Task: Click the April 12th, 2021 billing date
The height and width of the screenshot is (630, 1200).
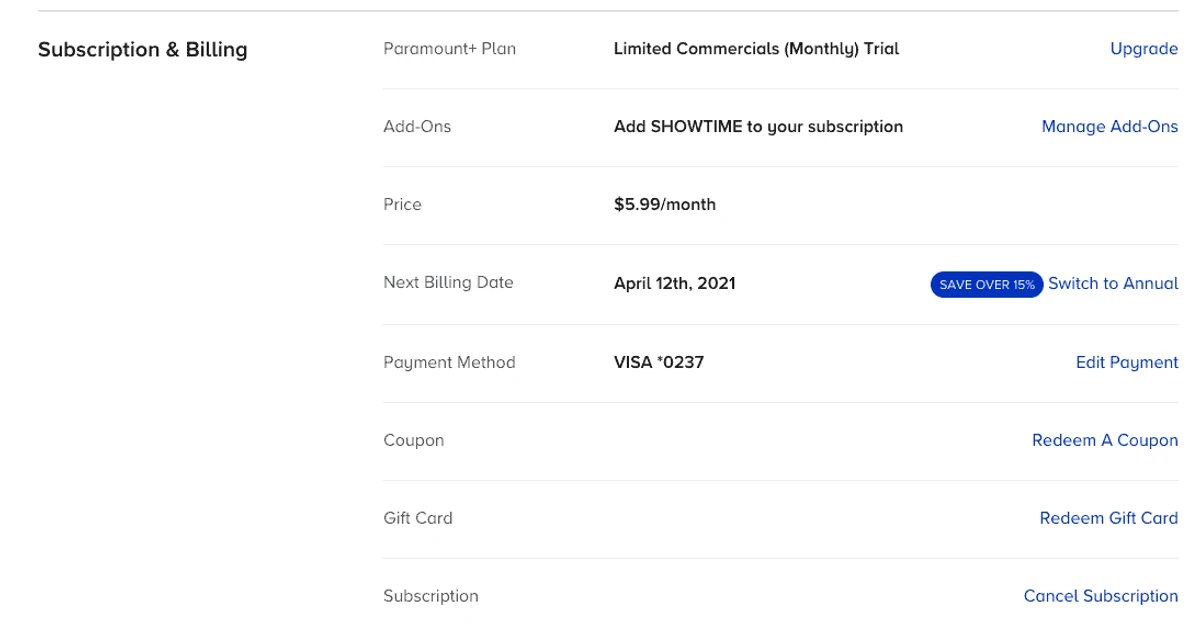Action: point(675,283)
